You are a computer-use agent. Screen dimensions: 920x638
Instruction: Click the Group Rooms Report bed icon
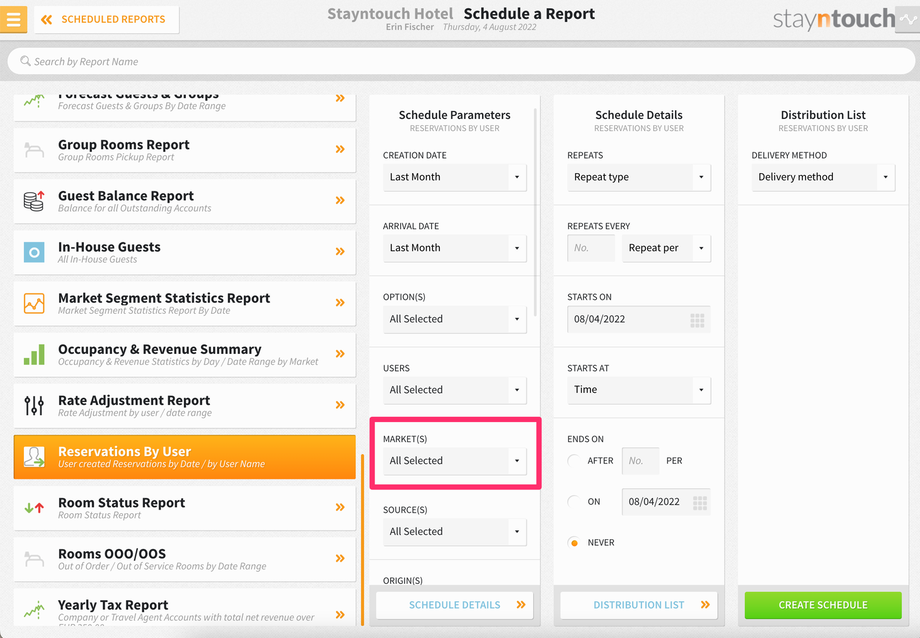click(34, 150)
